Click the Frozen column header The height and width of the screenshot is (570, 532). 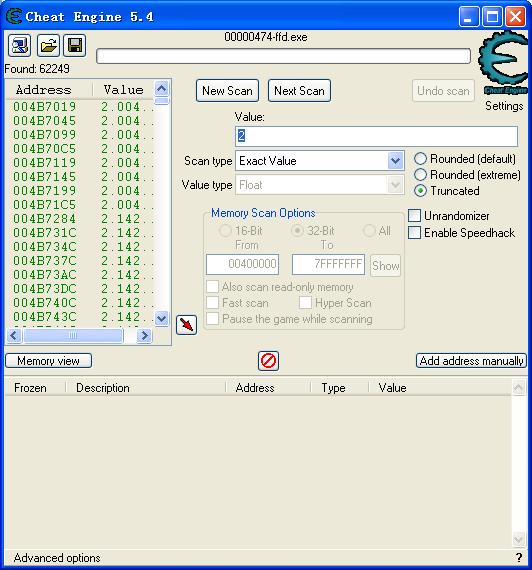pos(35,388)
